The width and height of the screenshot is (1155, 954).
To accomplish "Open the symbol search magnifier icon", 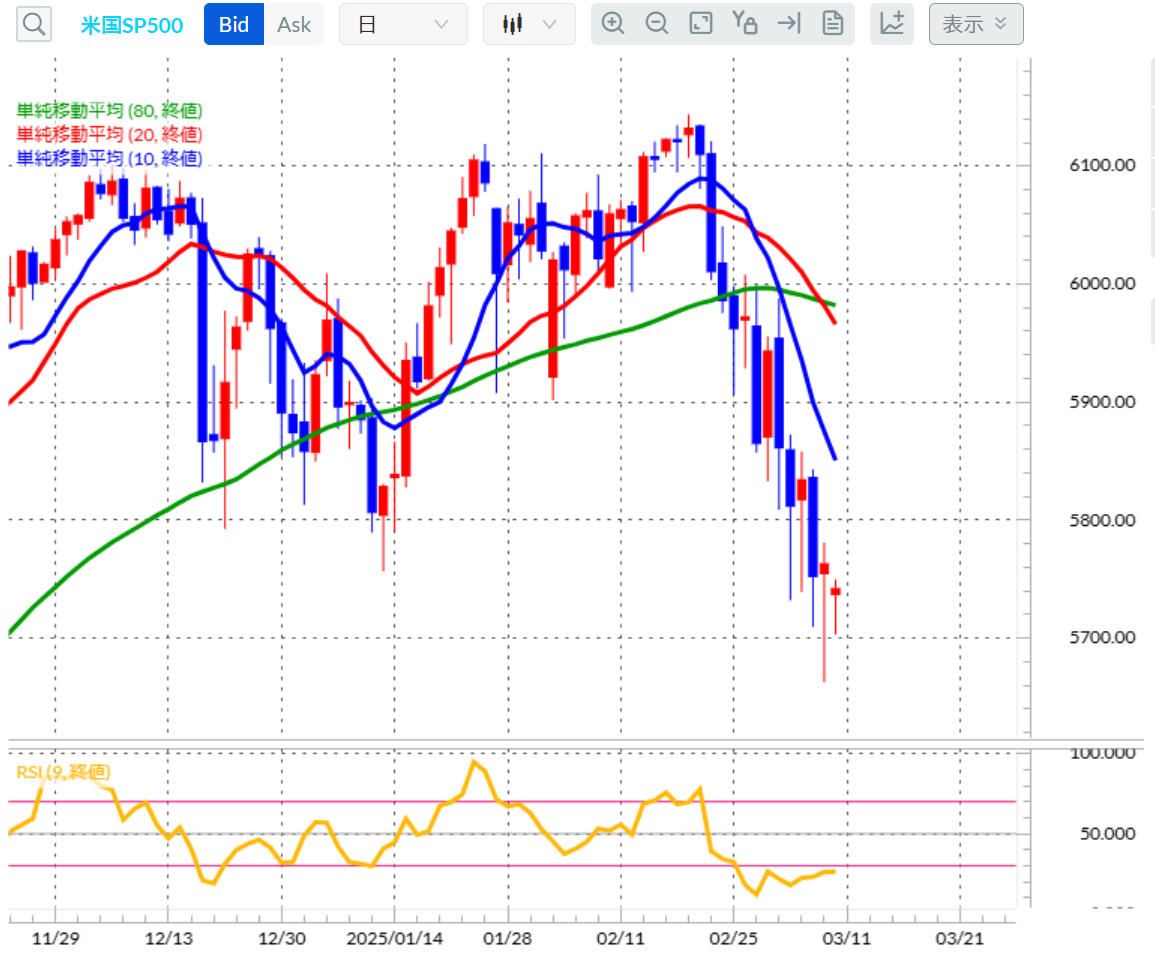I will [x=34, y=24].
